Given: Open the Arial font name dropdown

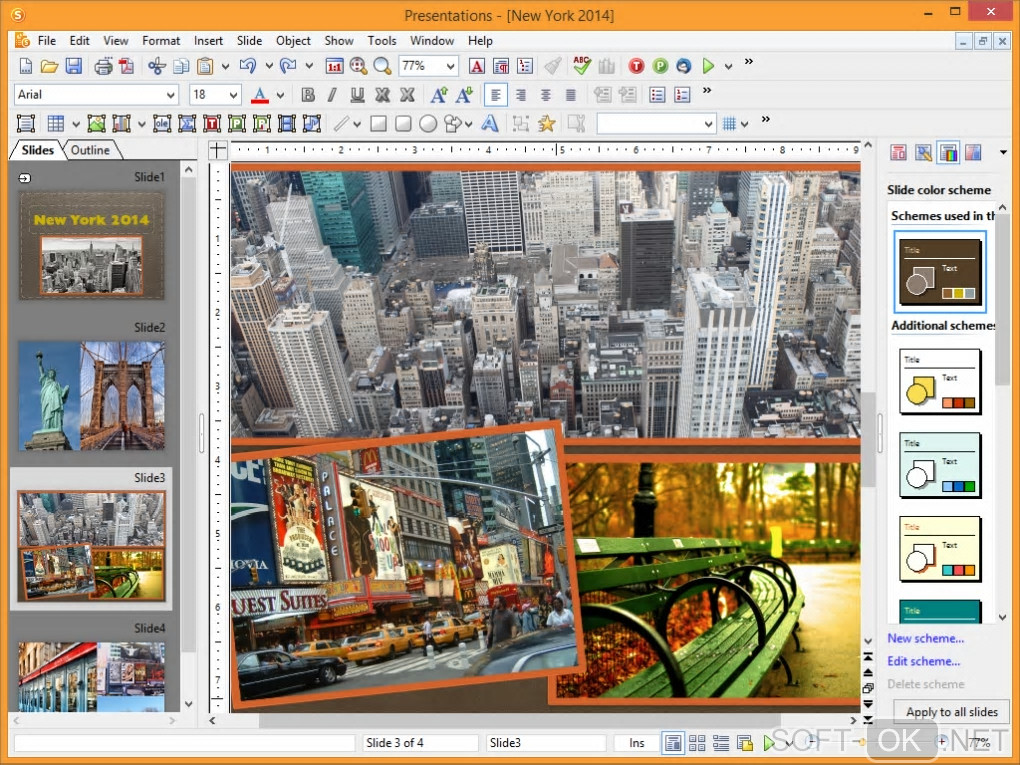Looking at the screenshot, I should click(x=169, y=95).
